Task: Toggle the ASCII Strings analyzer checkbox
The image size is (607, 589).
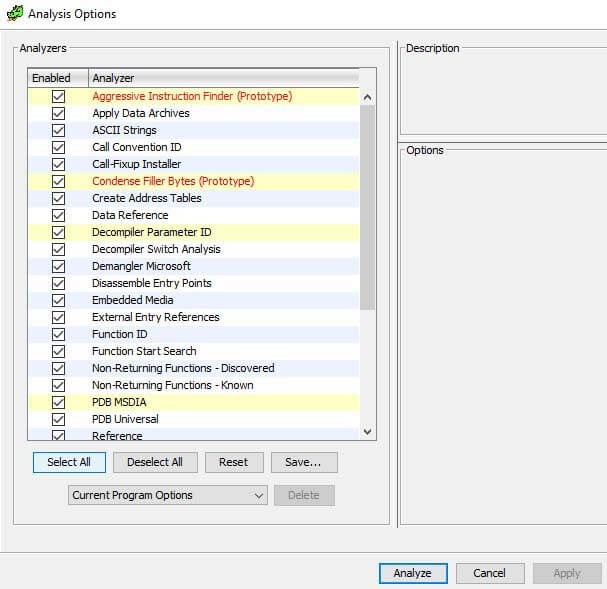Action: tap(58, 131)
